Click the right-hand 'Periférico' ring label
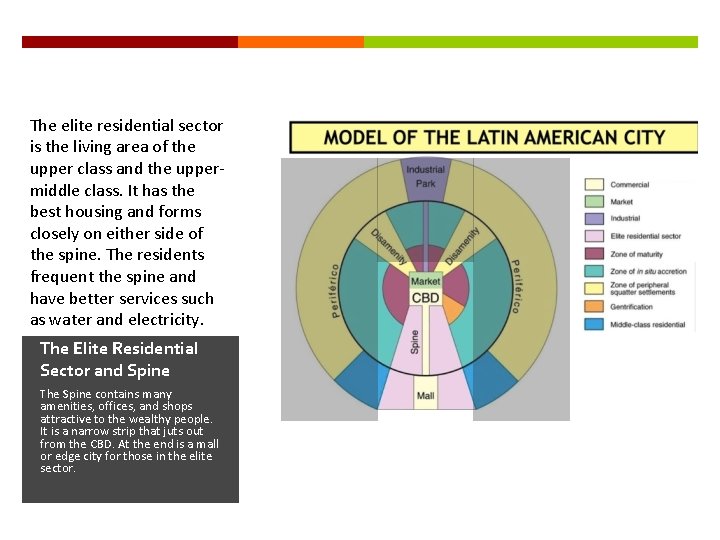 [x=515, y=287]
